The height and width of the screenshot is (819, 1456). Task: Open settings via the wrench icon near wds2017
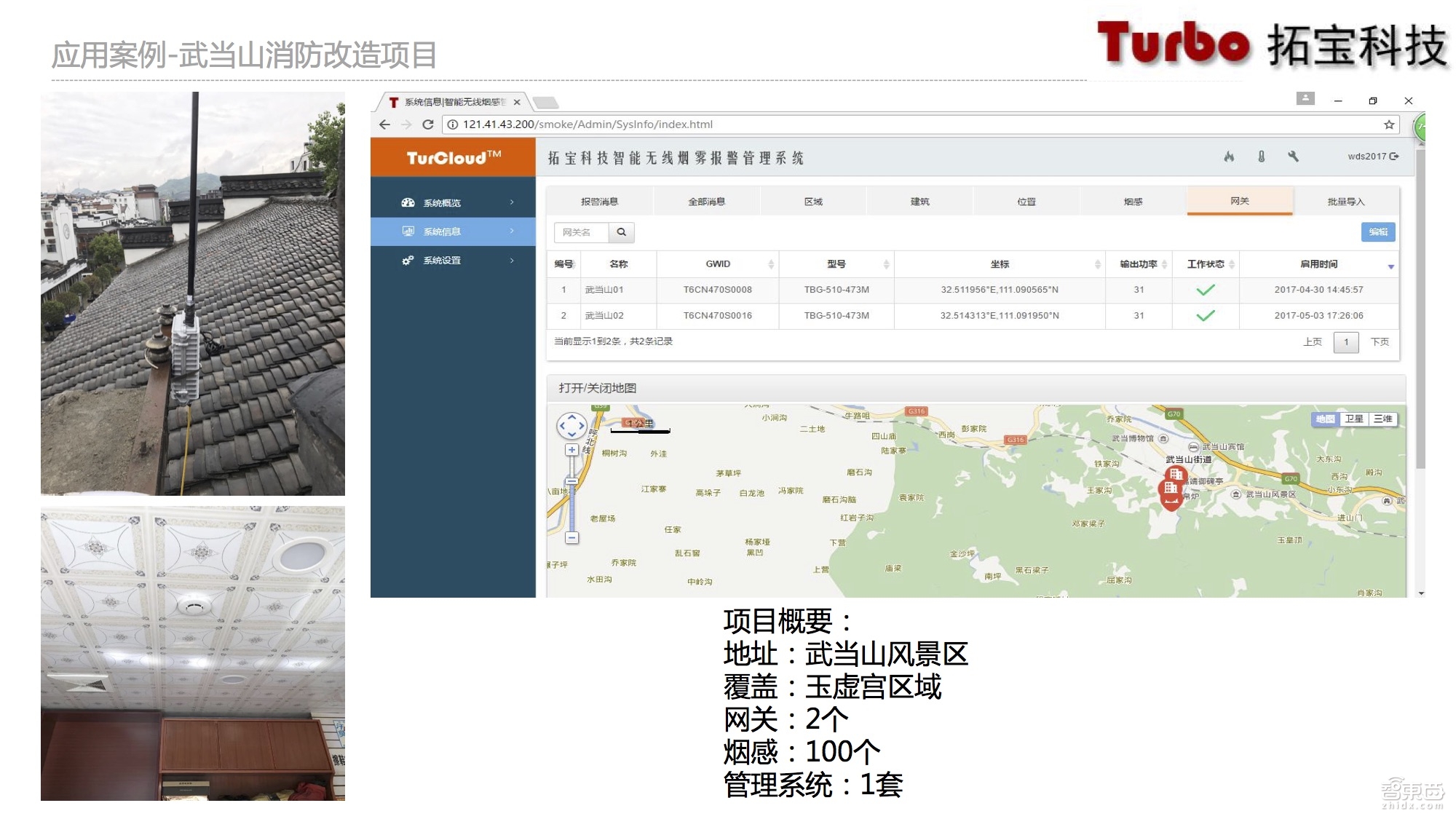click(x=1295, y=157)
